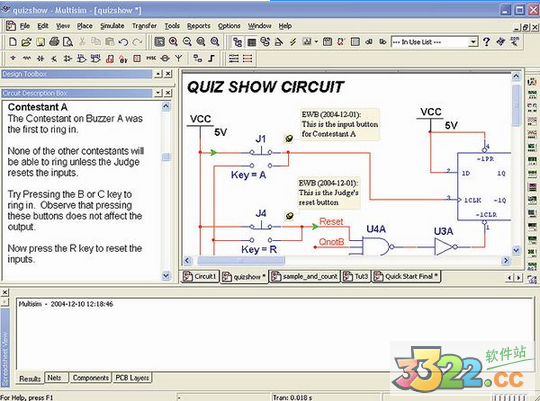Toggle the Design Toolbox visibility

coord(238,42)
